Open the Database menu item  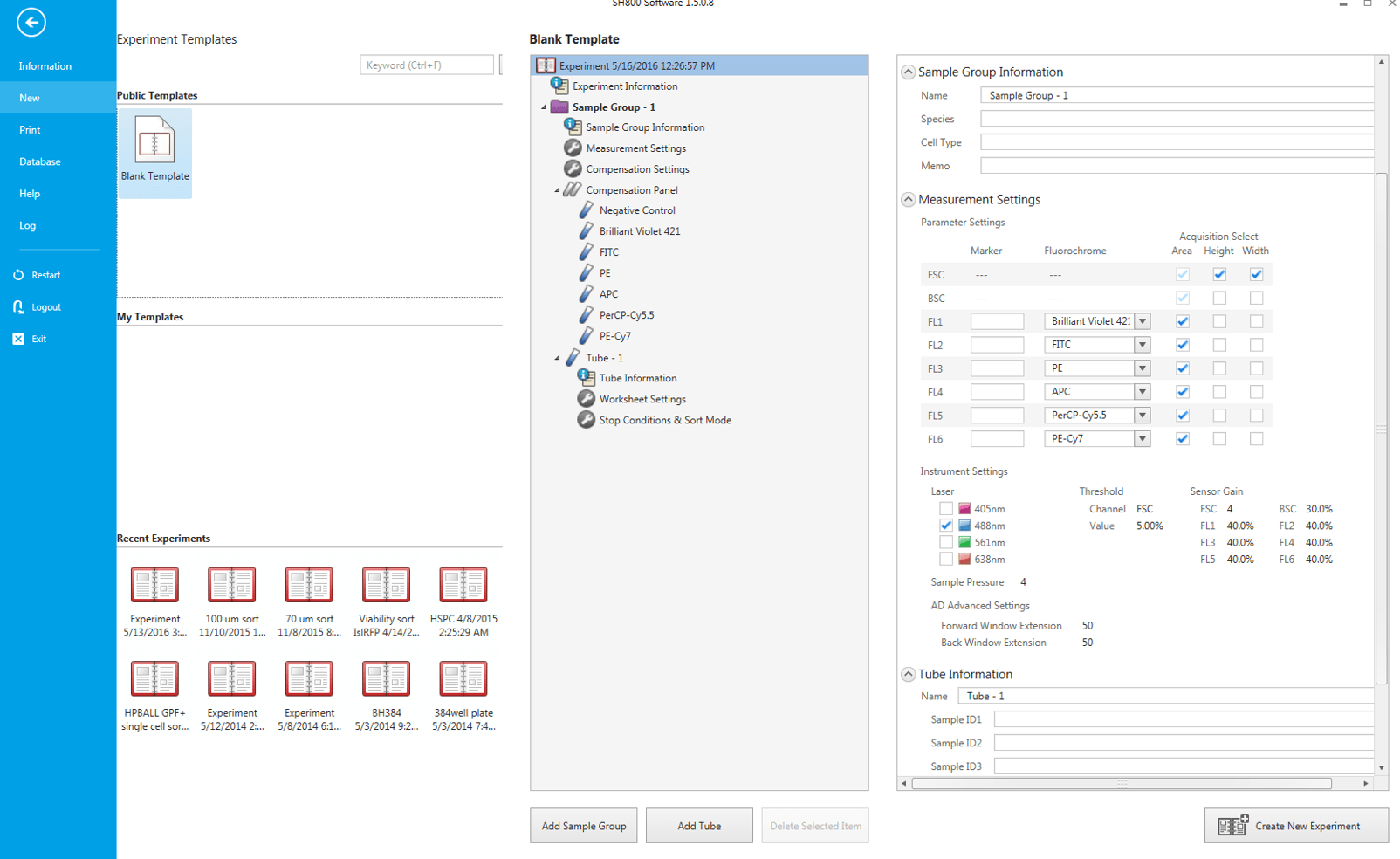(40, 161)
